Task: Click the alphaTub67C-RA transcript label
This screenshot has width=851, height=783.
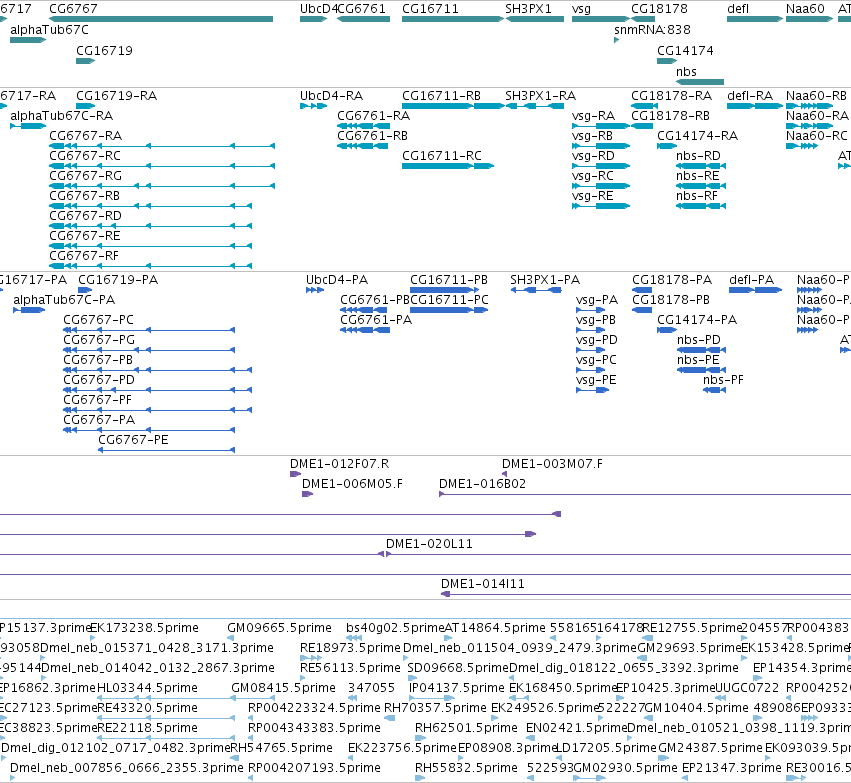Action: [62, 116]
